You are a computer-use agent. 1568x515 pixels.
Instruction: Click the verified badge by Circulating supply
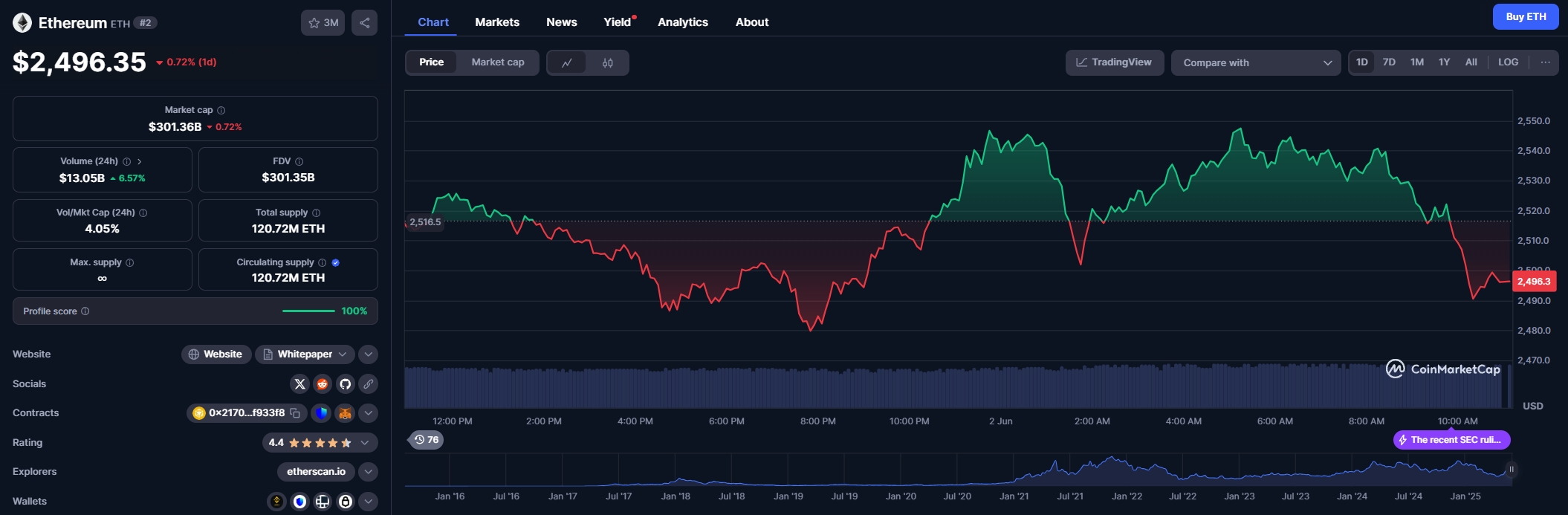click(x=336, y=262)
